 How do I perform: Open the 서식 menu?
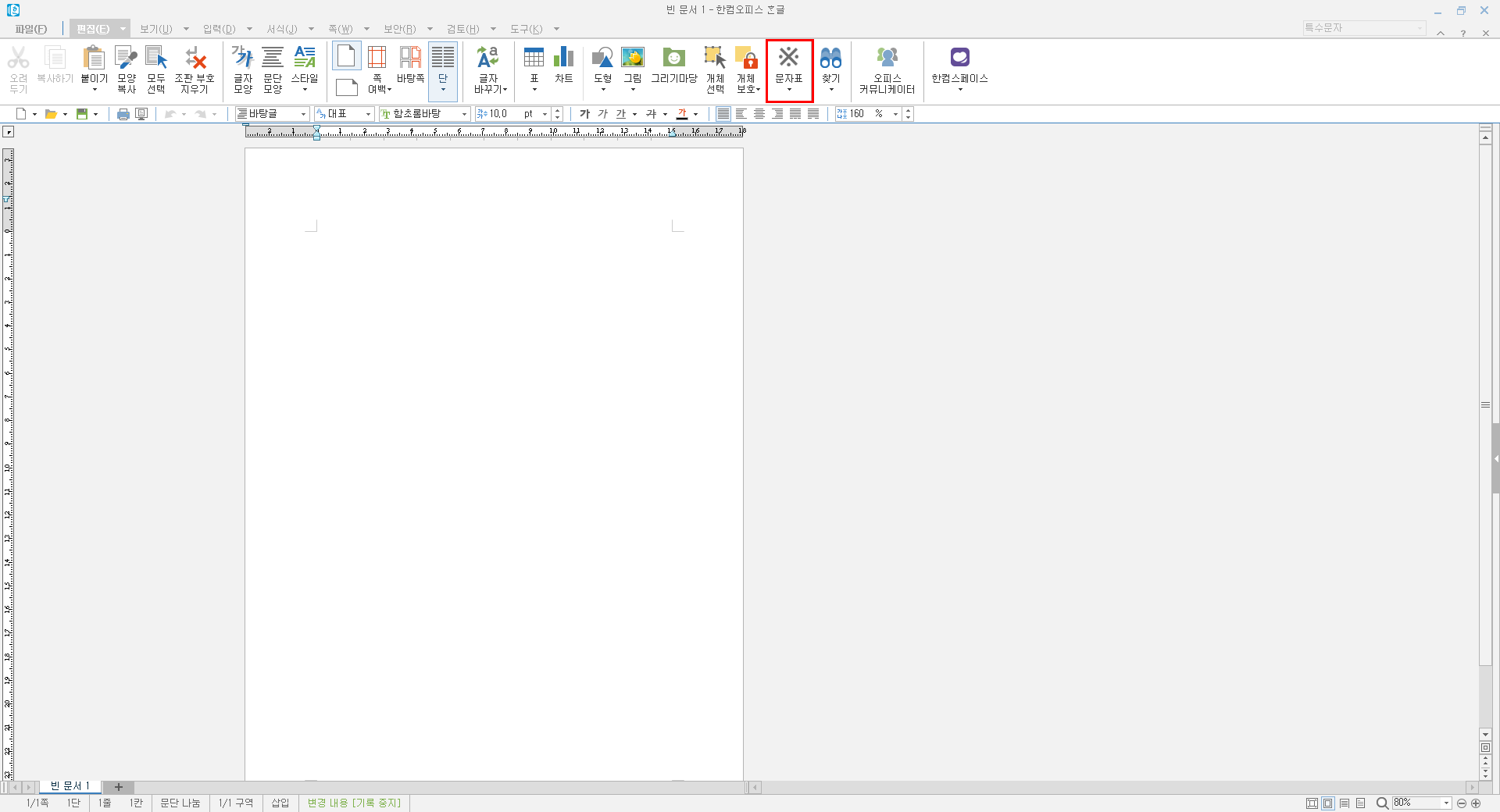tap(282, 29)
